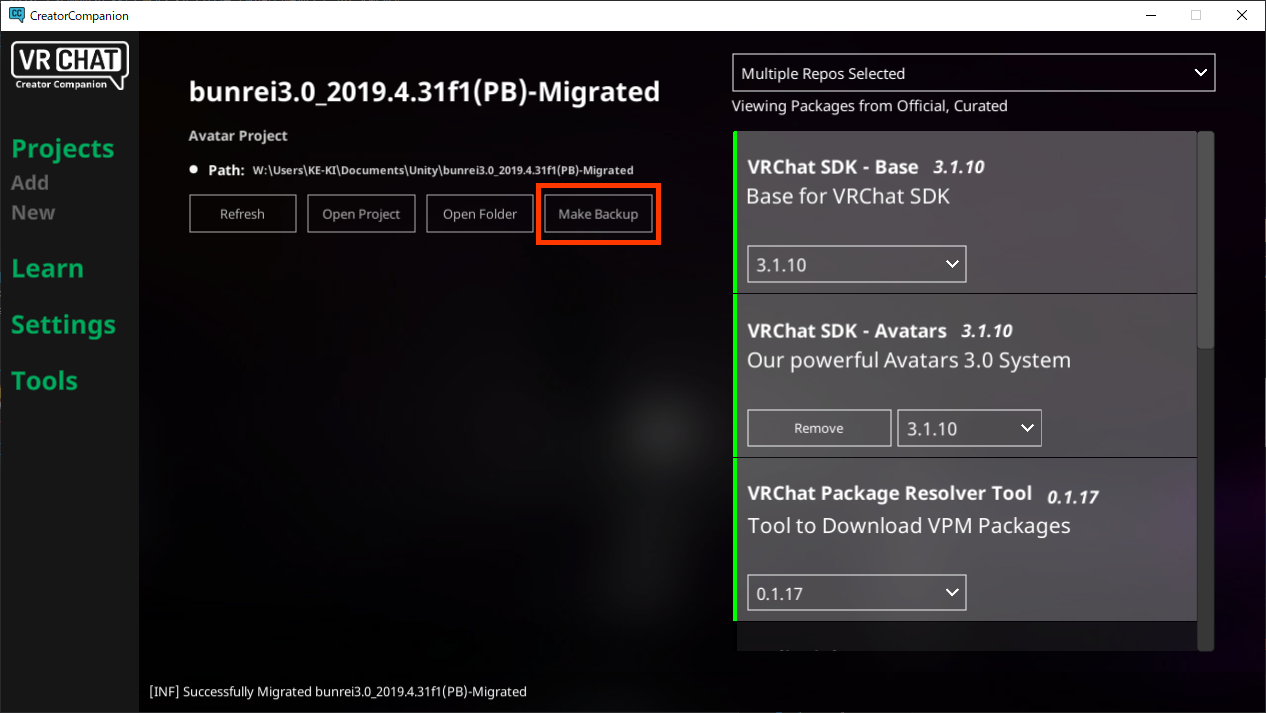Viewport: 1266px width, 713px height.
Task: Select New under Projects
Action: pyautogui.click(x=33, y=213)
